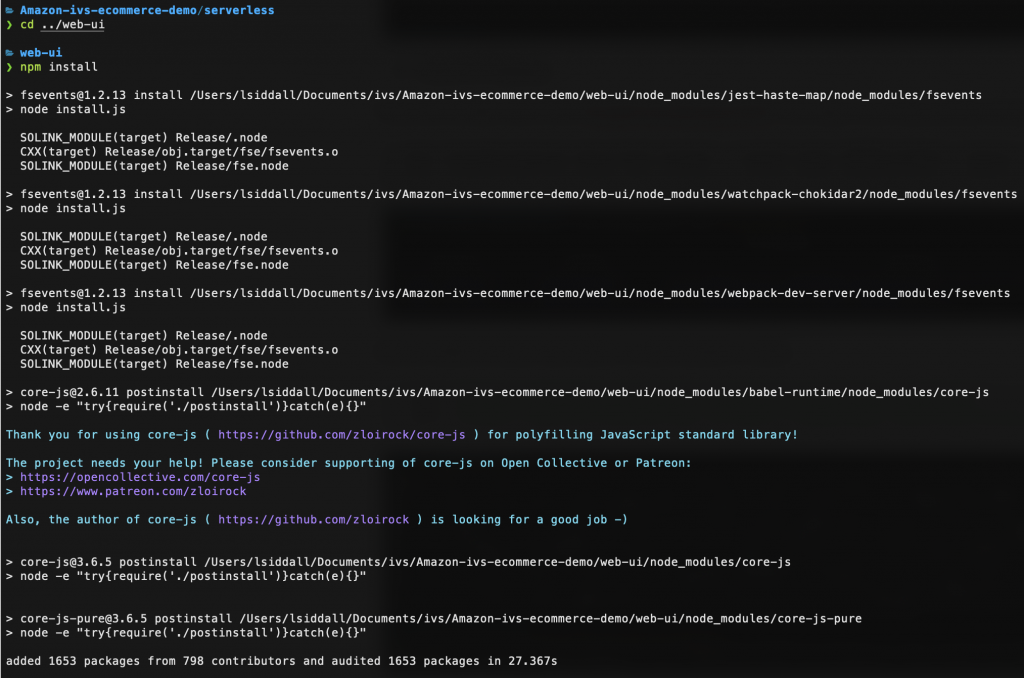
Task: Click the web-ui directory name in prompt
Action: (40, 52)
